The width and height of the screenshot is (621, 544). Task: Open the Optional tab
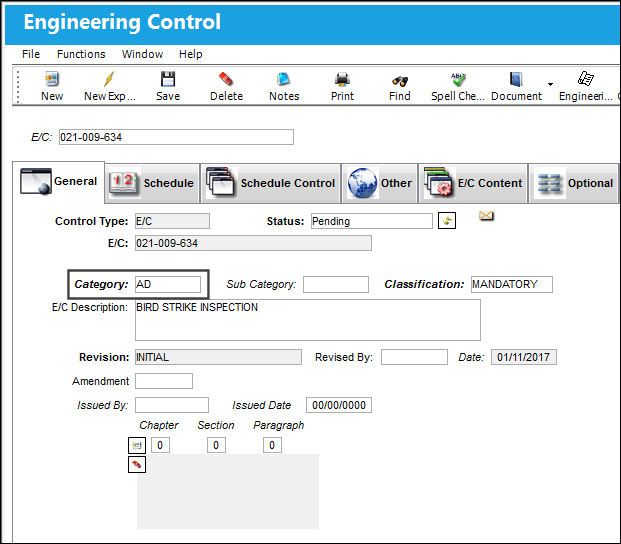point(573,183)
